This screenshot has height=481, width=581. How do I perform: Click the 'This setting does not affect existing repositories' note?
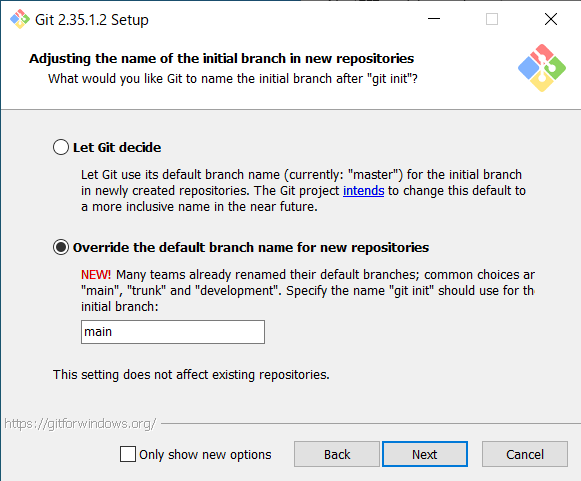(x=191, y=375)
